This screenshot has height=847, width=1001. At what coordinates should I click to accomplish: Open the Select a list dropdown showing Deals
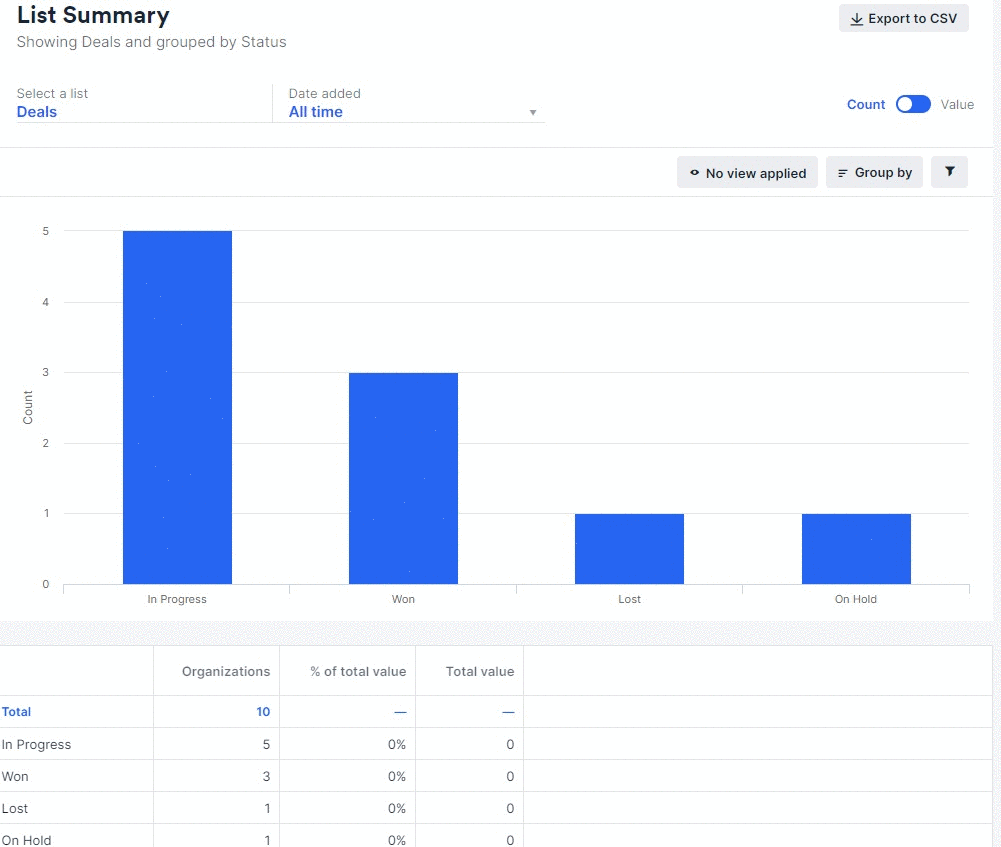coord(38,111)
